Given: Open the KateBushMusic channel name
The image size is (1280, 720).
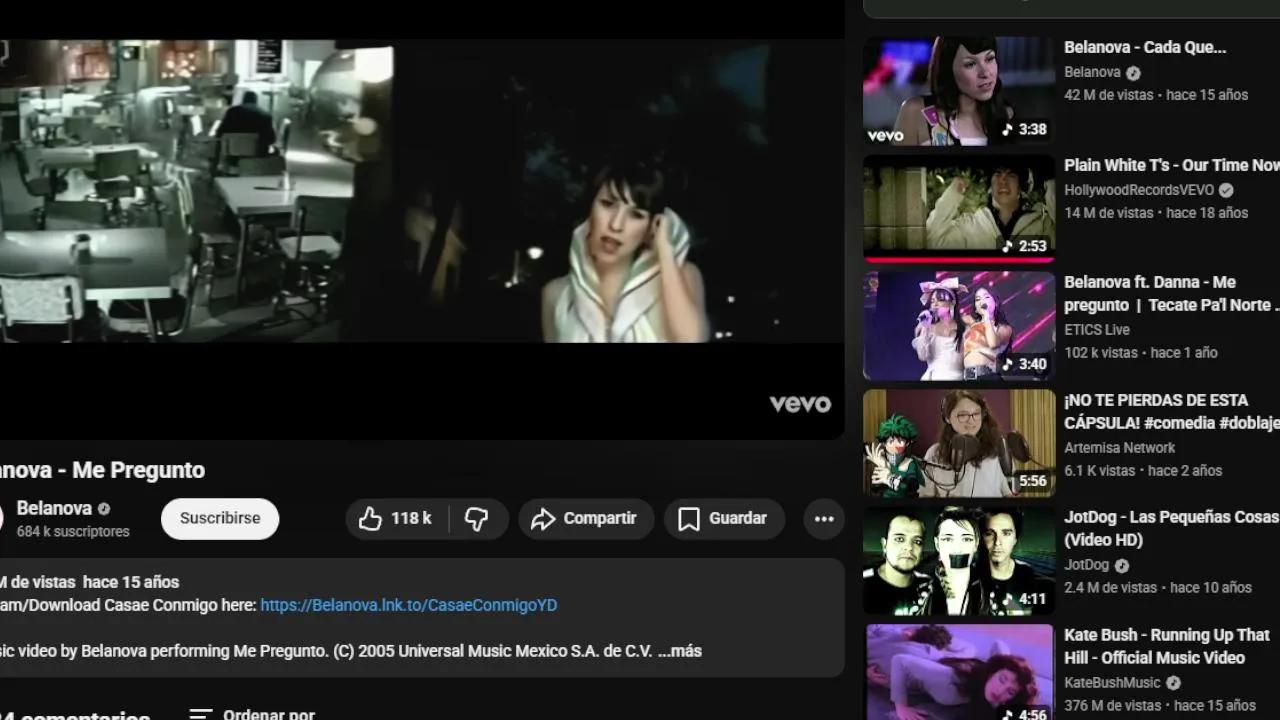Looking at the screenshot, I should 1112,683.
